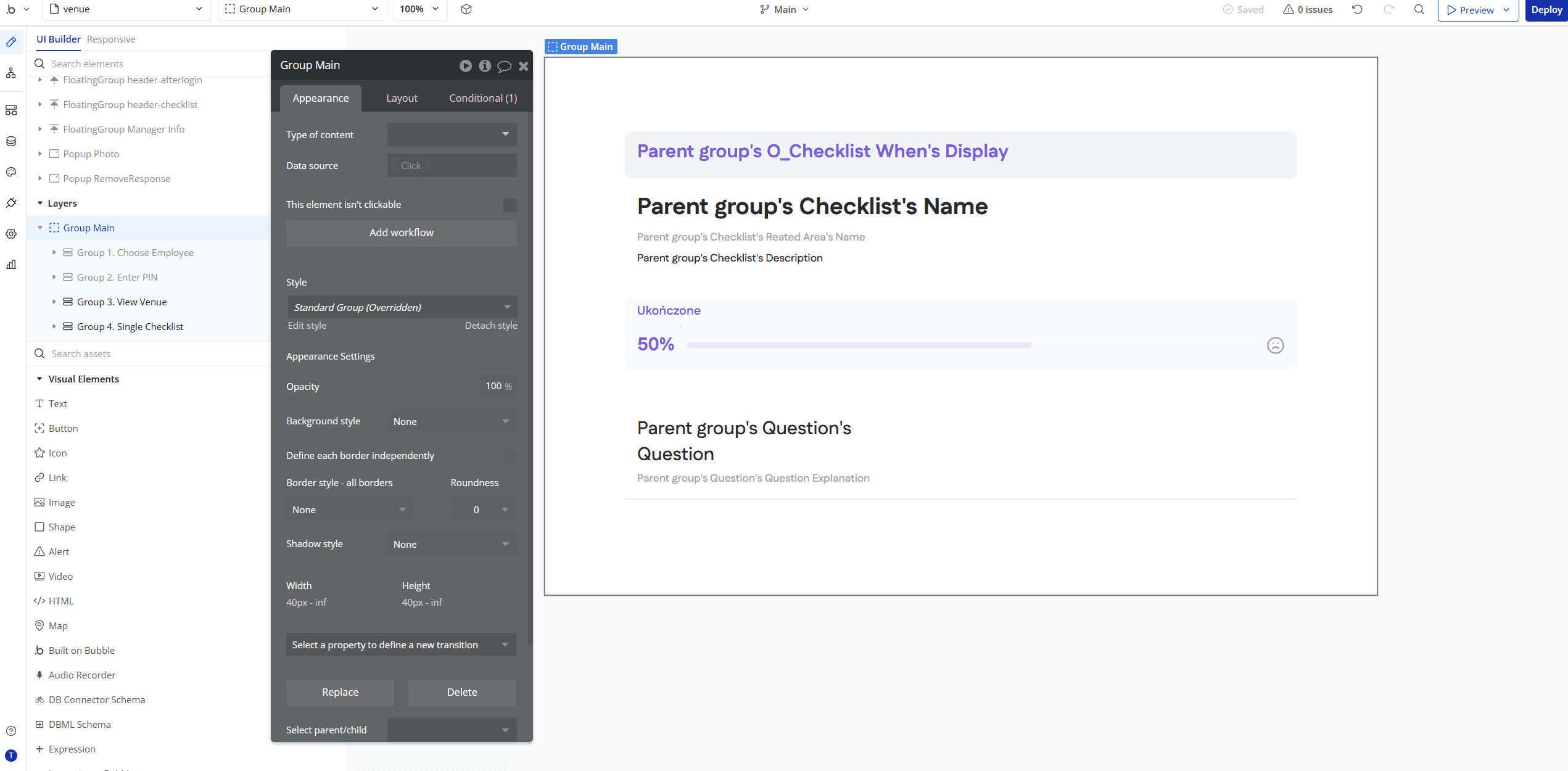Image resolution: width=1568 pixels, height=771 pixels.
Task: Open the Data tab database icon
Action: pyautogui.click(x=11, y=141)
